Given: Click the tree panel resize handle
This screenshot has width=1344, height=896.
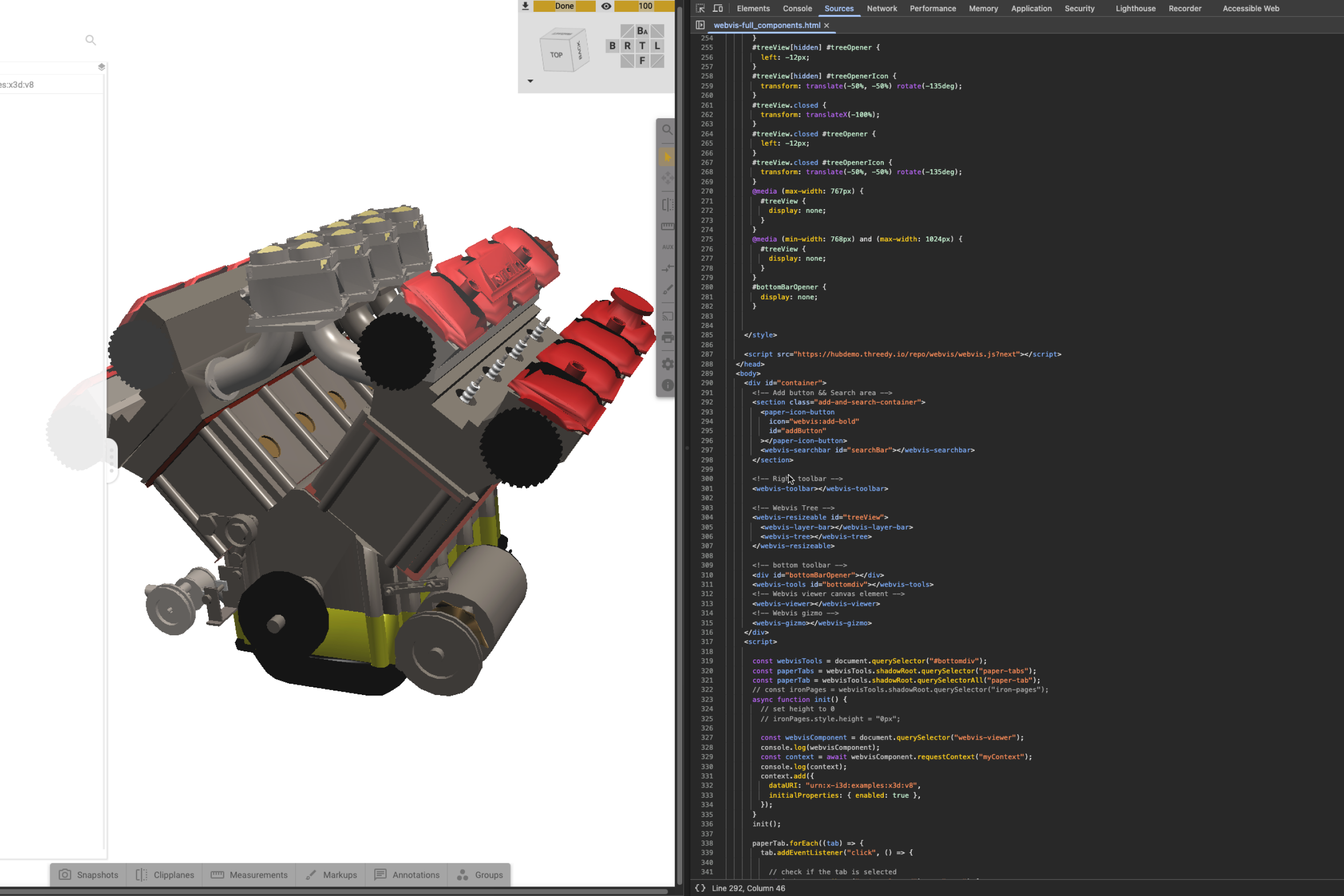Looking at the screenshot, I should click(111, 461).
